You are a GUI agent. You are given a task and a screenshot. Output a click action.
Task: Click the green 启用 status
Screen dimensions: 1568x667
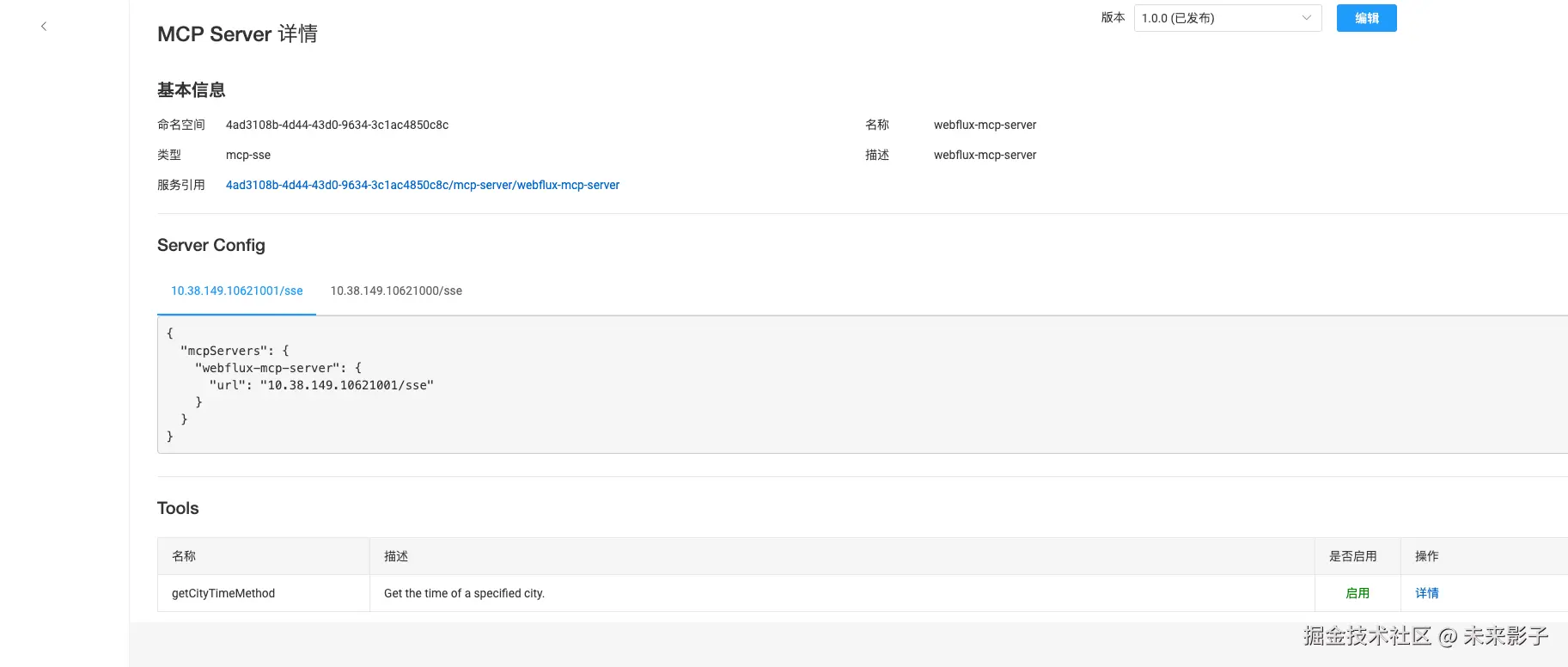click(1358, 593)
